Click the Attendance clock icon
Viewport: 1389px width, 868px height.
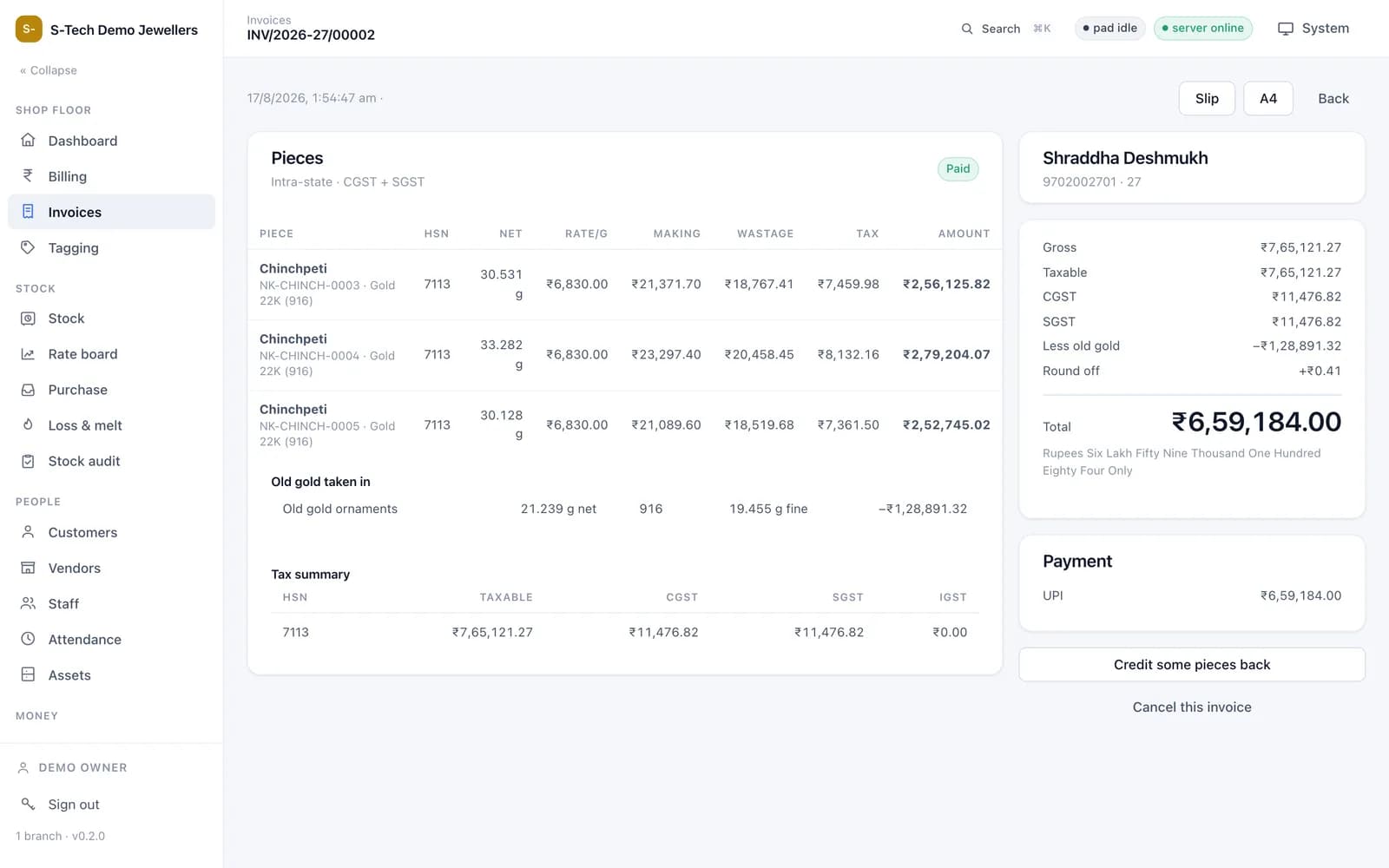[x=28, y=639]
